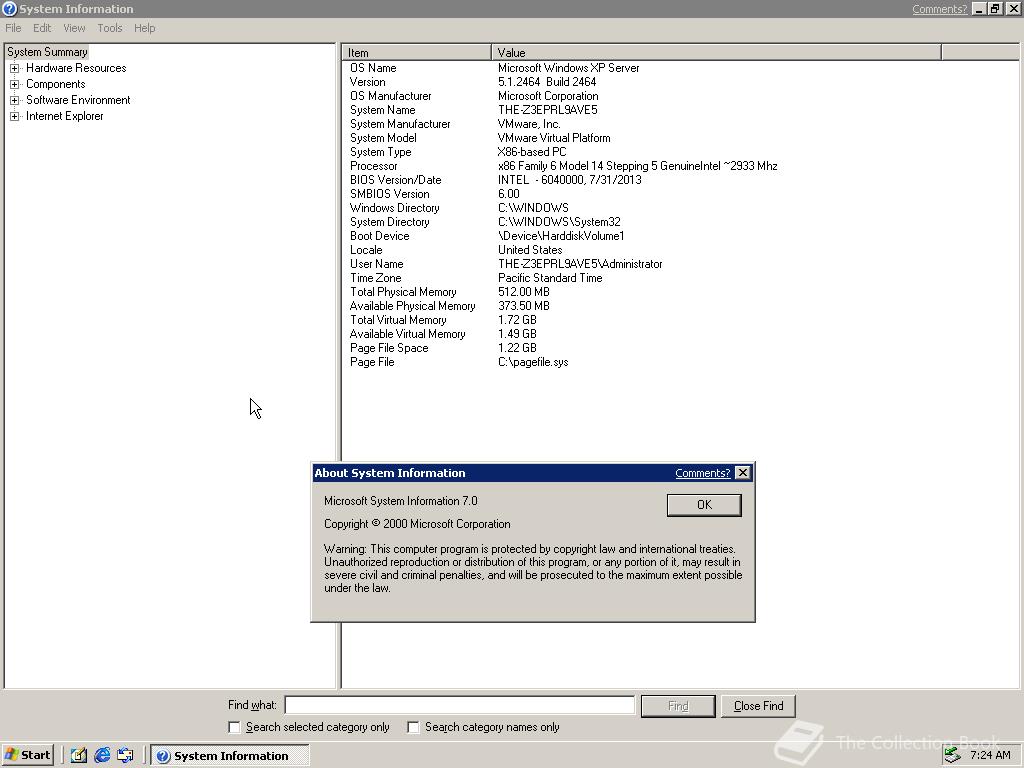1024x768 pixels.
Task: Click the Find what input field
Action: coord(460,705)
